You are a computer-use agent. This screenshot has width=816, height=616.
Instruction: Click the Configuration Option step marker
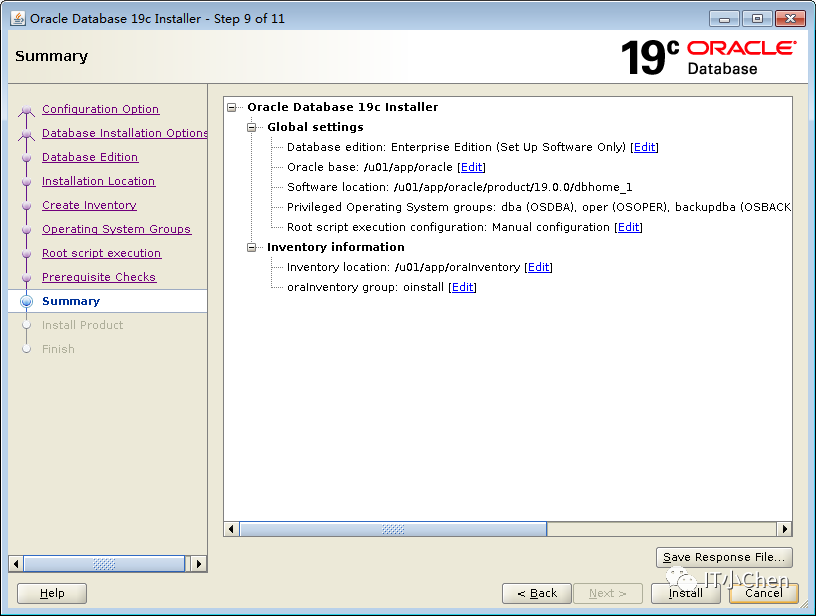coord(27,110)
